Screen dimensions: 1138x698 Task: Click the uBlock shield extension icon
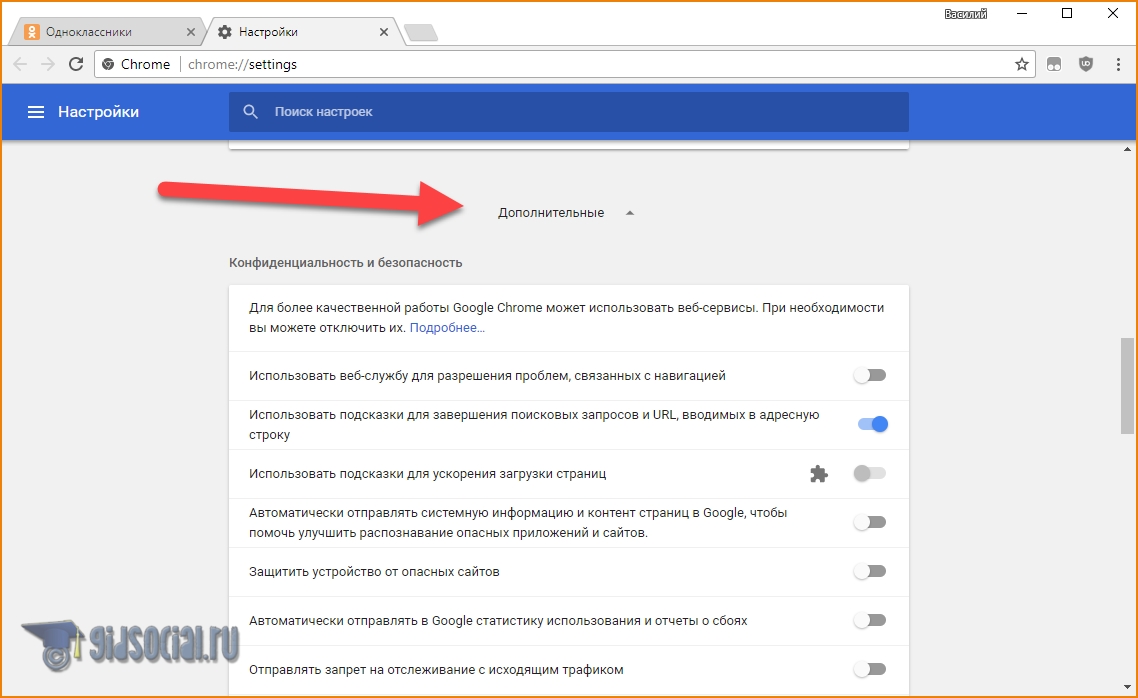1086,64
